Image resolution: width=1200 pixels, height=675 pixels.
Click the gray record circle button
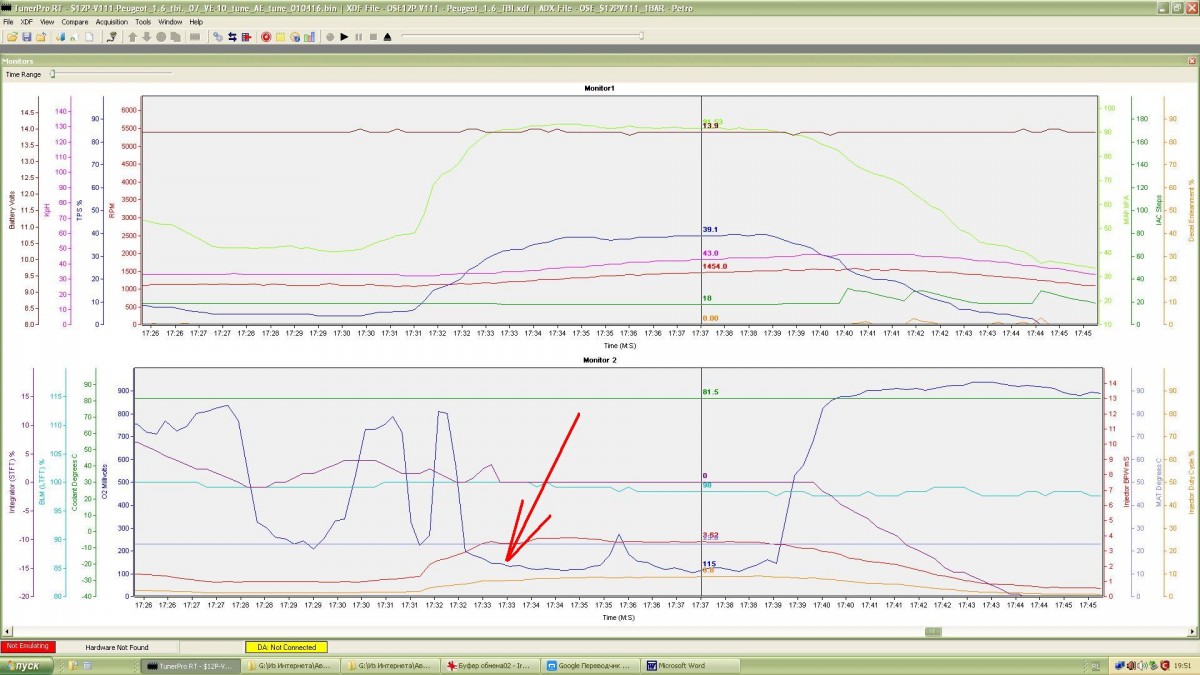click(x=329, y=37)
